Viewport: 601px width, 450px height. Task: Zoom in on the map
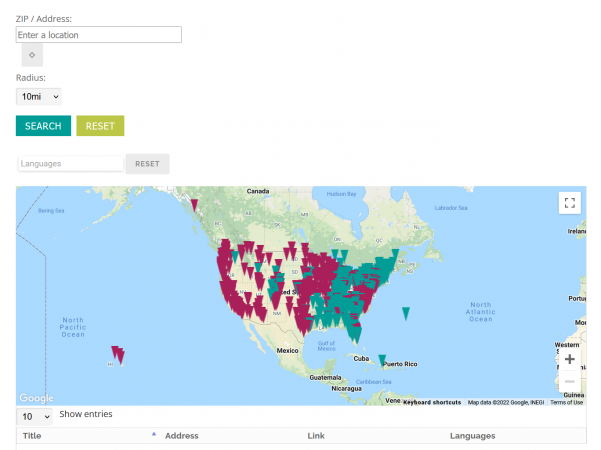pos(570,359)
